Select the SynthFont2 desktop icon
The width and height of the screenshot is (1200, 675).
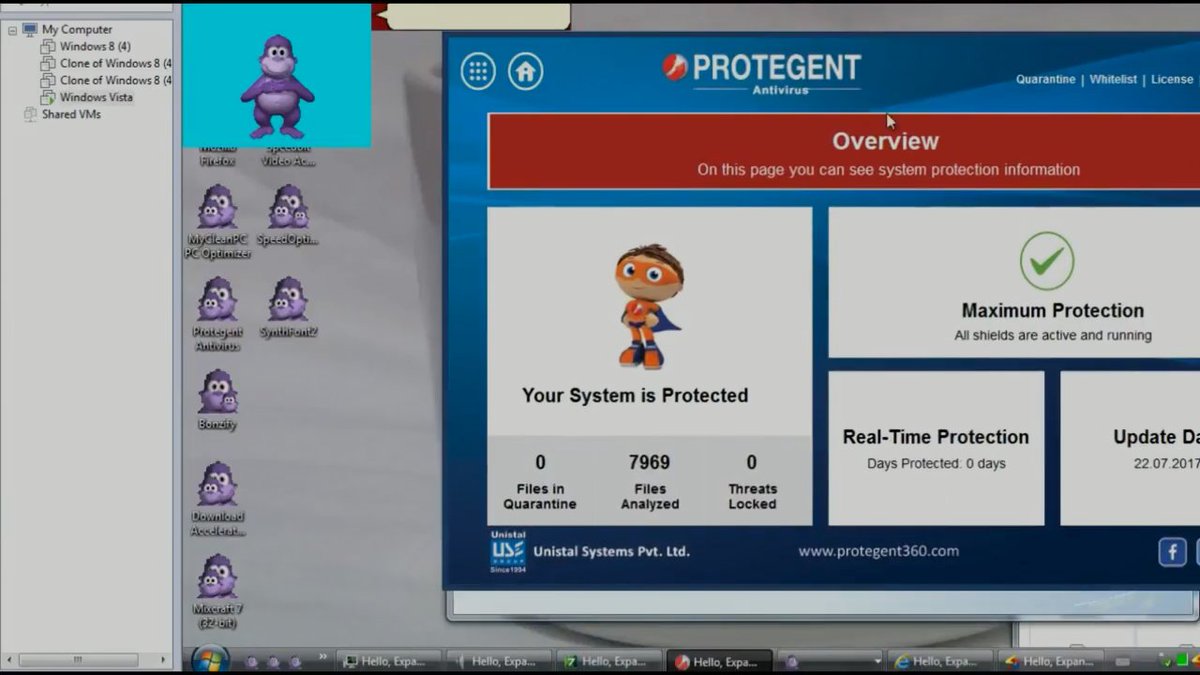[288, 307]
